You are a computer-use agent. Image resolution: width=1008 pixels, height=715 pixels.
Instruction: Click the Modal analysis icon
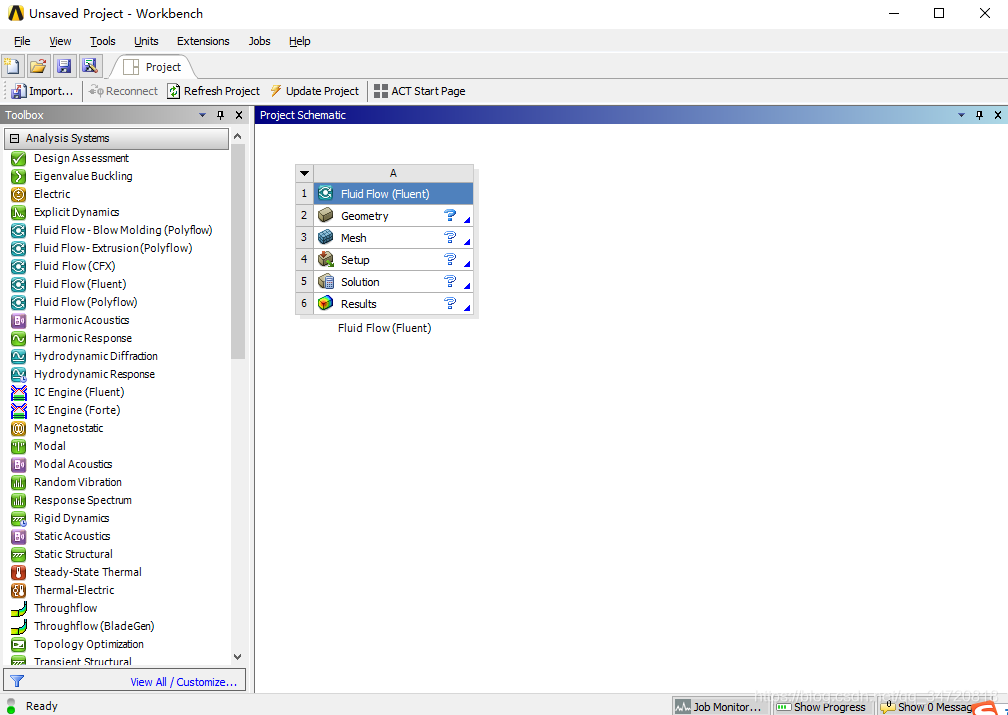[x=19, y=446]
